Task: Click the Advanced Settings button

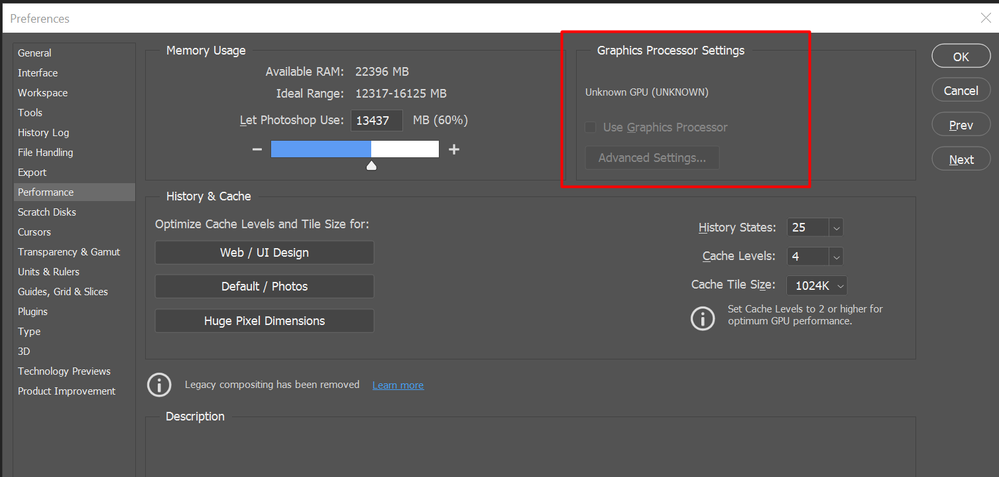Action: [x=652, y=158]
